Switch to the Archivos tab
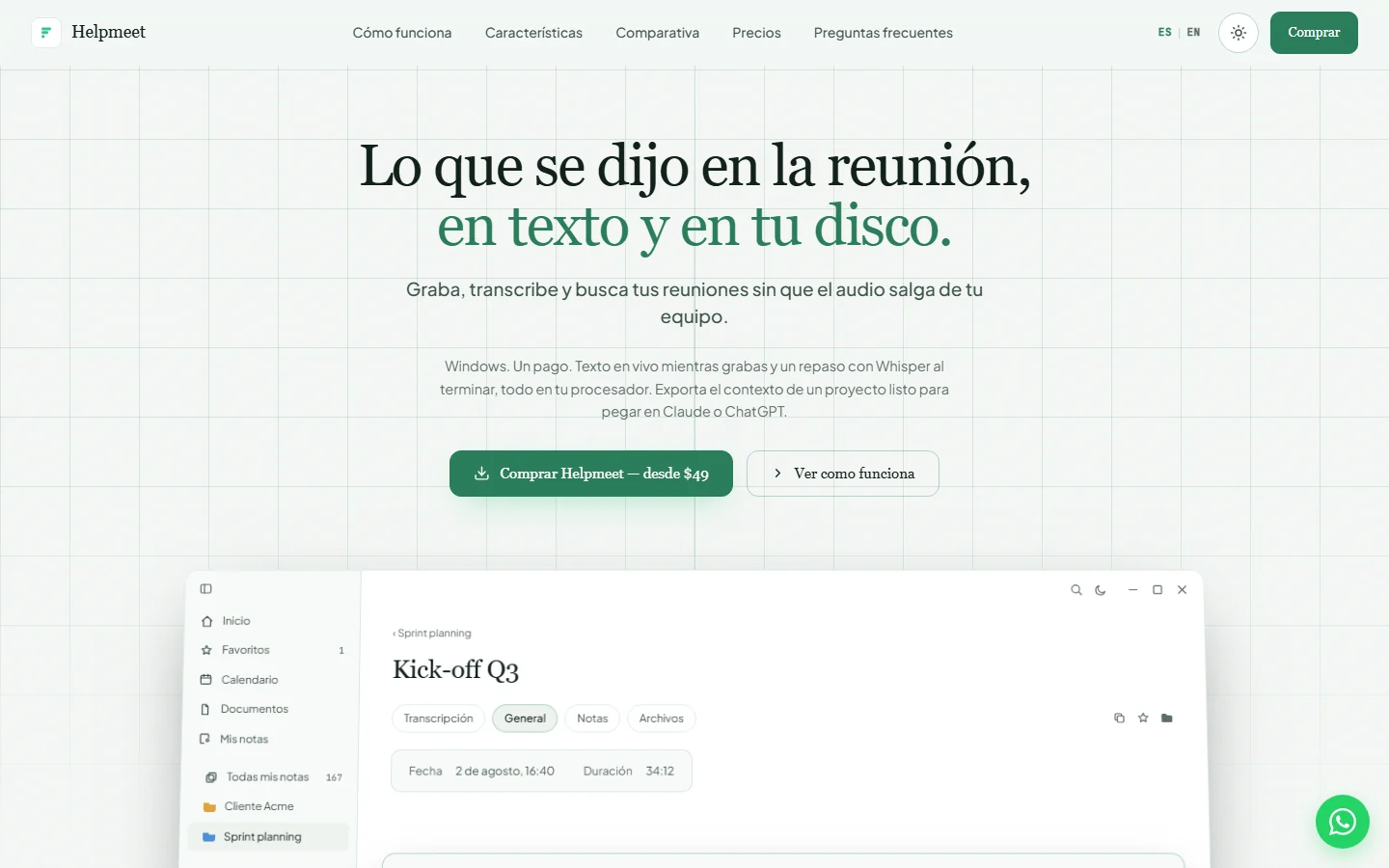 pyautogui.click(x=661, y=719)
